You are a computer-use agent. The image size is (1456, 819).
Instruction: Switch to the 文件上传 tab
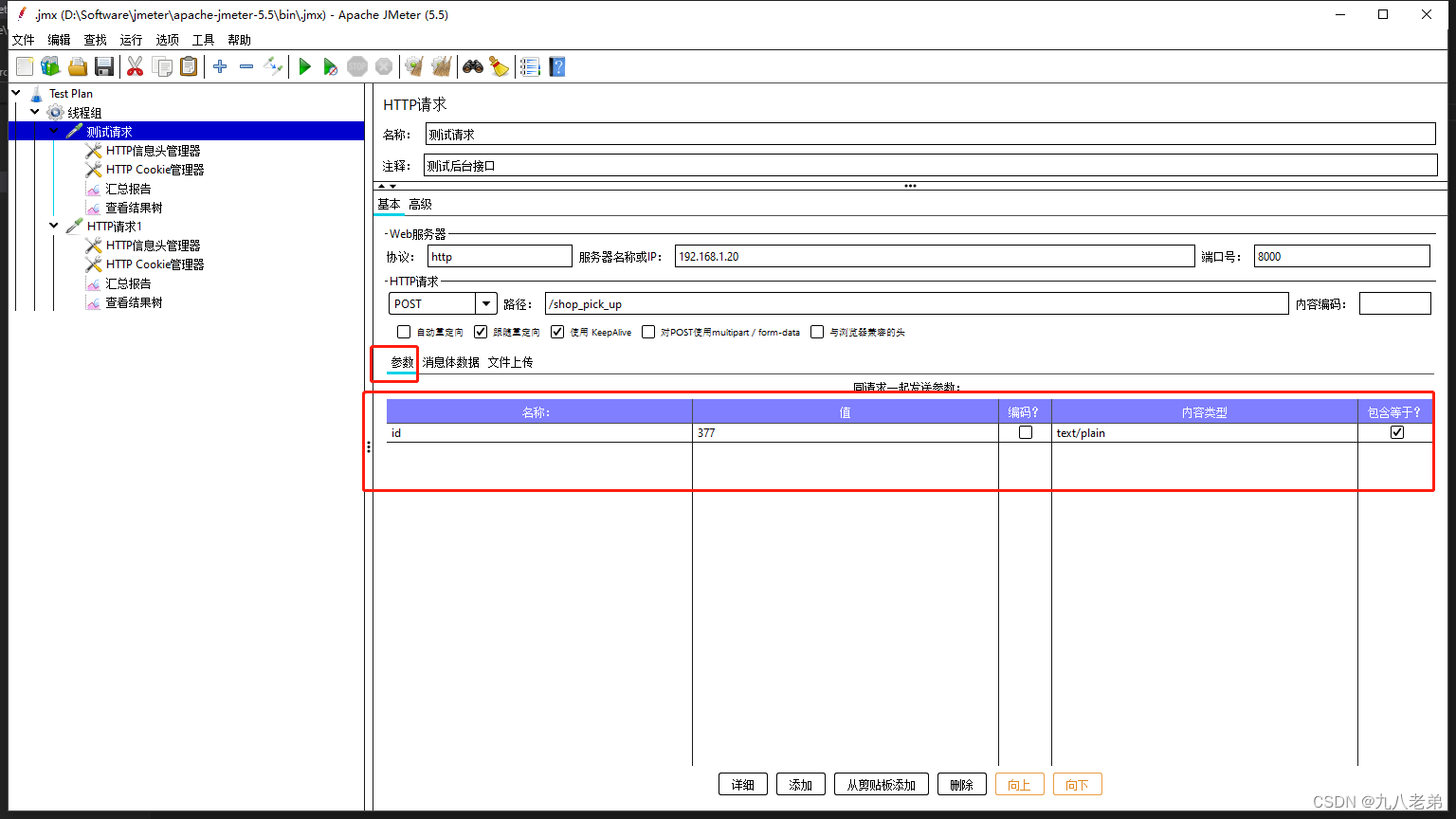[510, 362]
